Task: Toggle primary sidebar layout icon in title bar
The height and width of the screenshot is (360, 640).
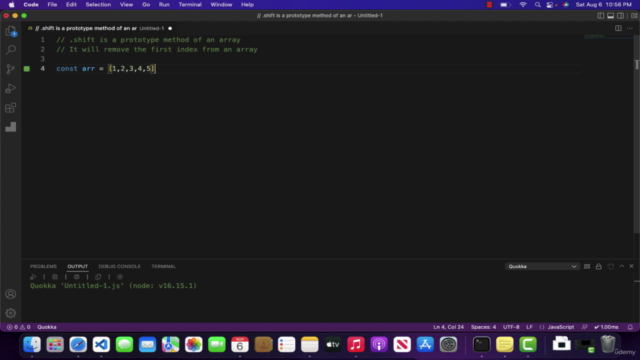Action: pyautogui.click(x=600, y=16)
